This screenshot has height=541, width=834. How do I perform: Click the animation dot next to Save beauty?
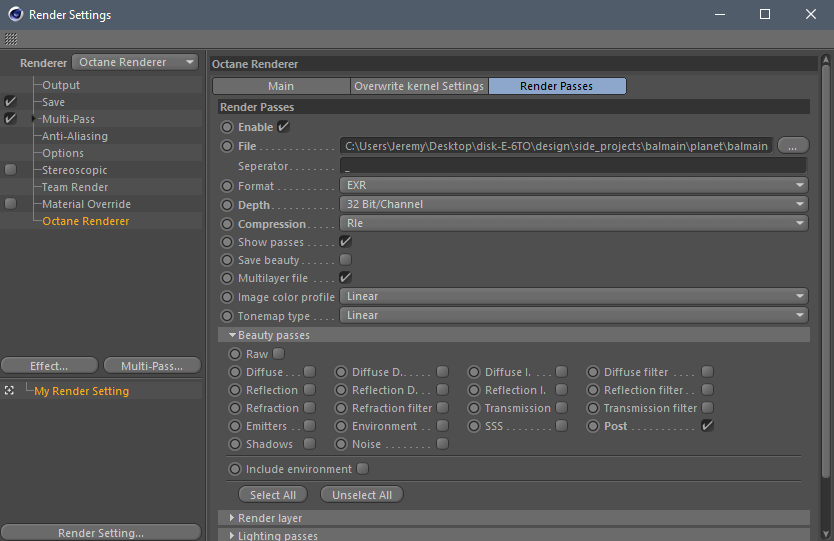coord(227,260)
